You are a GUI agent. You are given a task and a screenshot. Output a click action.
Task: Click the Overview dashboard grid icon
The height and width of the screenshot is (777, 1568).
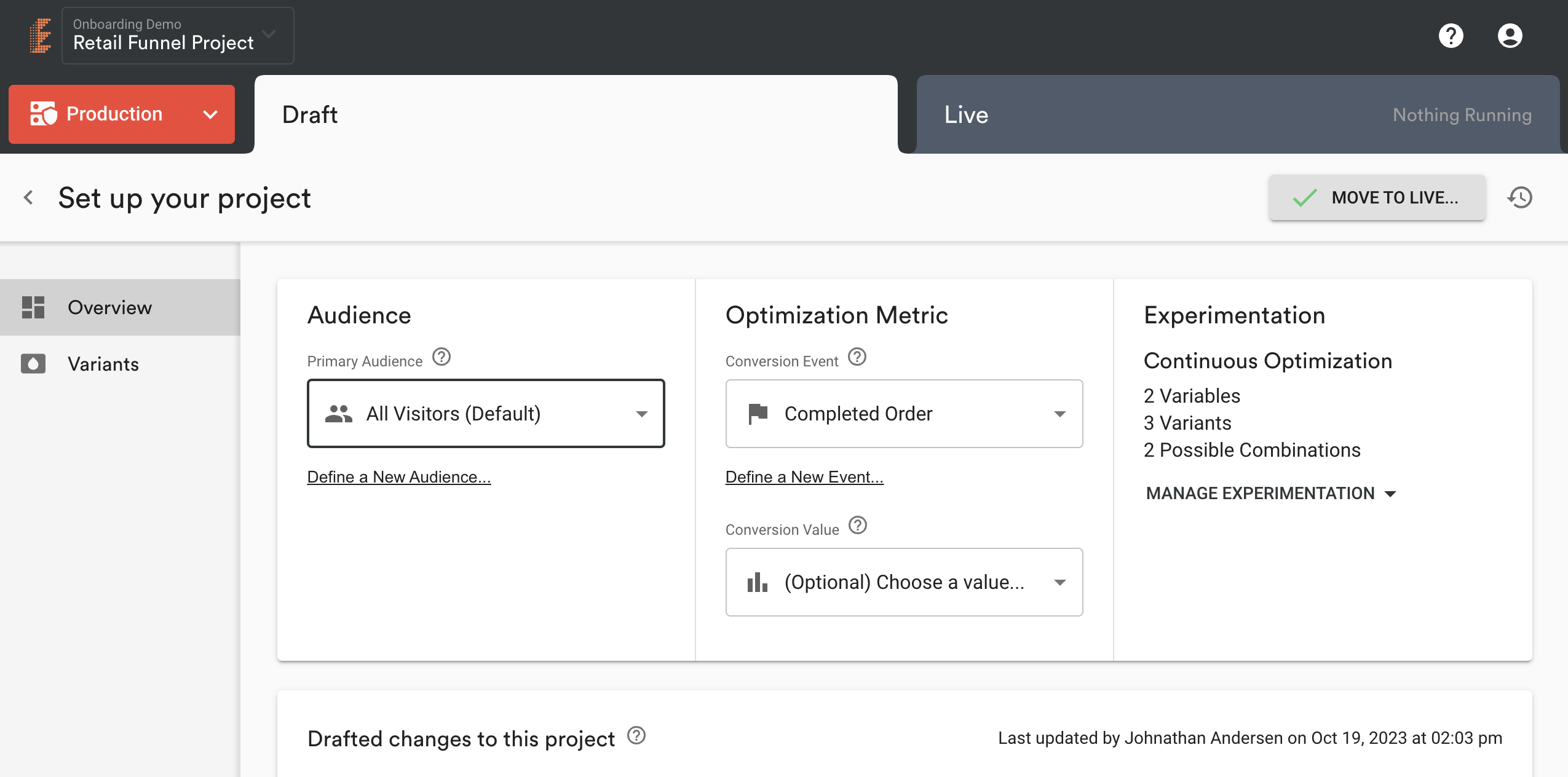click(33, 307)
